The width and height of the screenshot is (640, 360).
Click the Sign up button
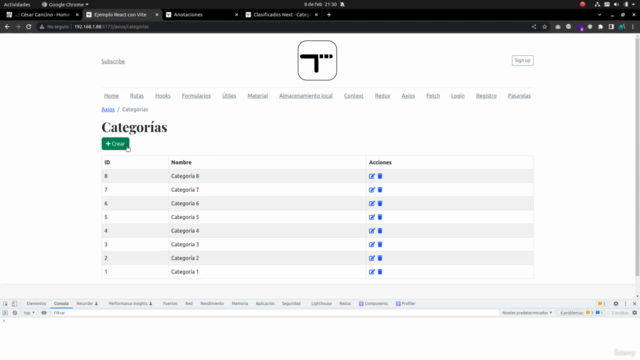coord(522,60)
